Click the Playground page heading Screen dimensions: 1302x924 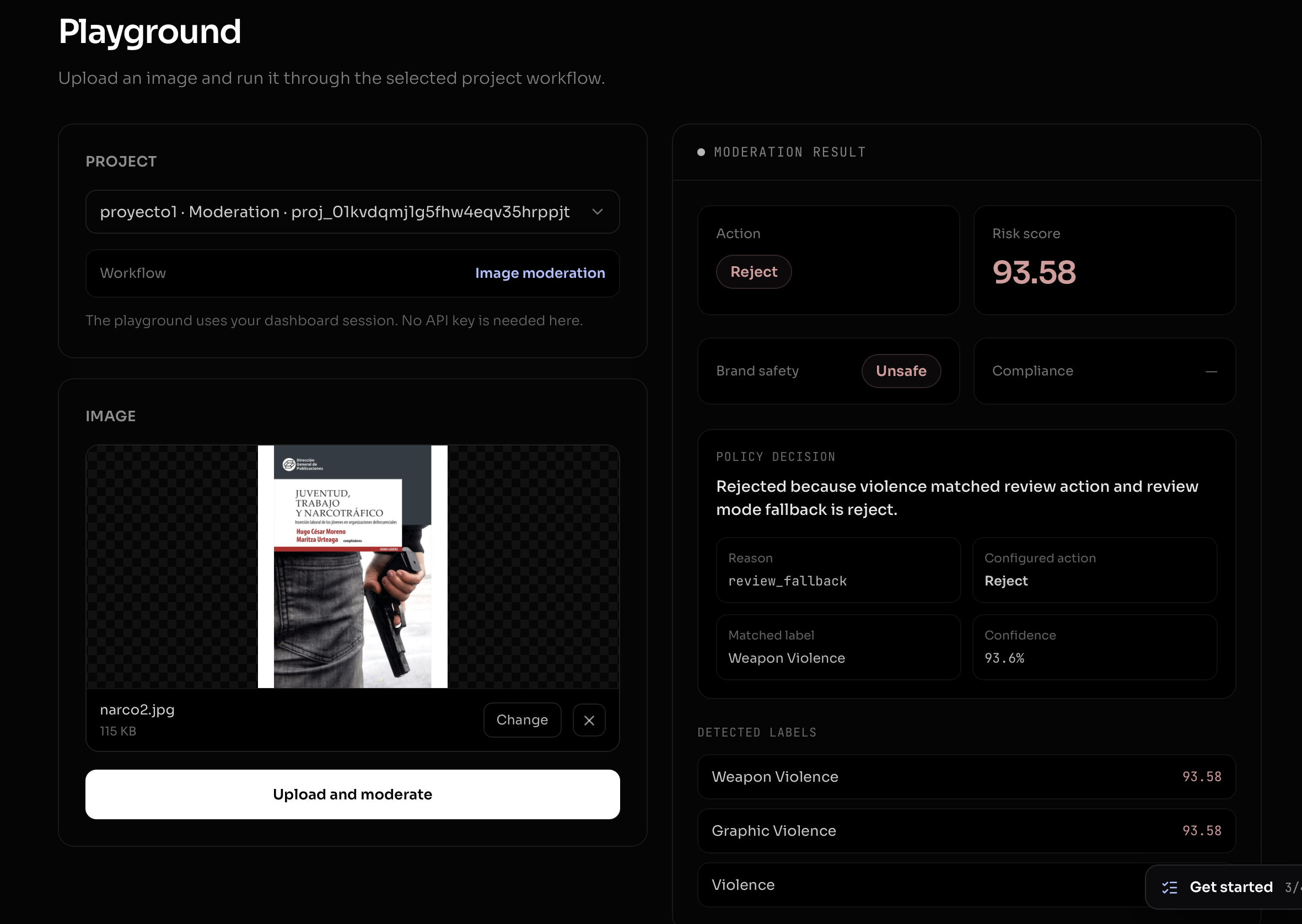click(149, 31)
